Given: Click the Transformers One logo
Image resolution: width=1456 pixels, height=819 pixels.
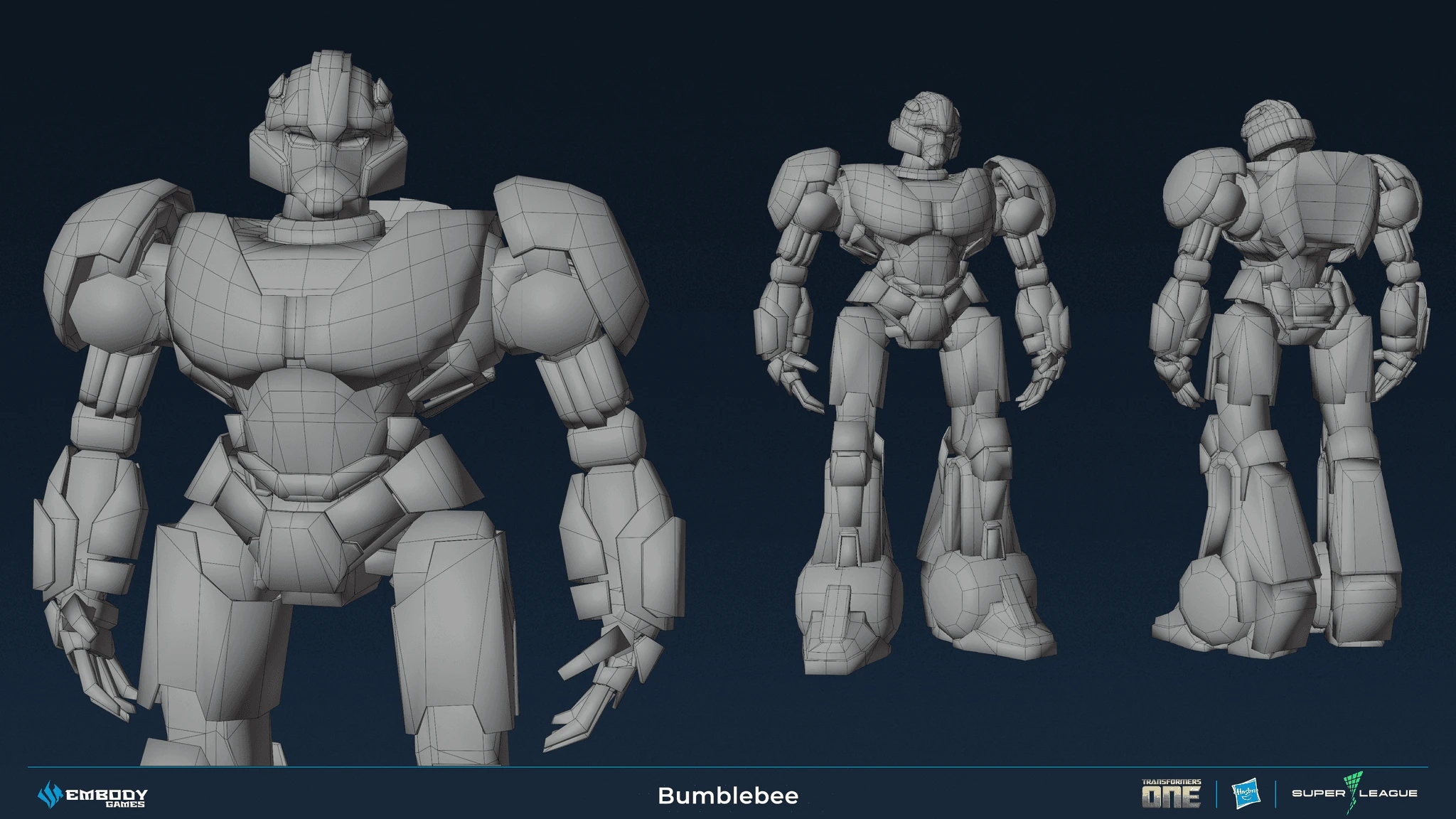Looking at the screenshot, I should click(x=1172, y=793).
